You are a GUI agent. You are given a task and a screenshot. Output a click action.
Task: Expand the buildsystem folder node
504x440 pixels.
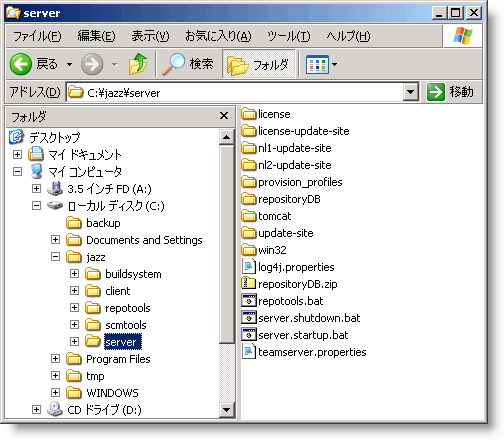click(74, 274)
